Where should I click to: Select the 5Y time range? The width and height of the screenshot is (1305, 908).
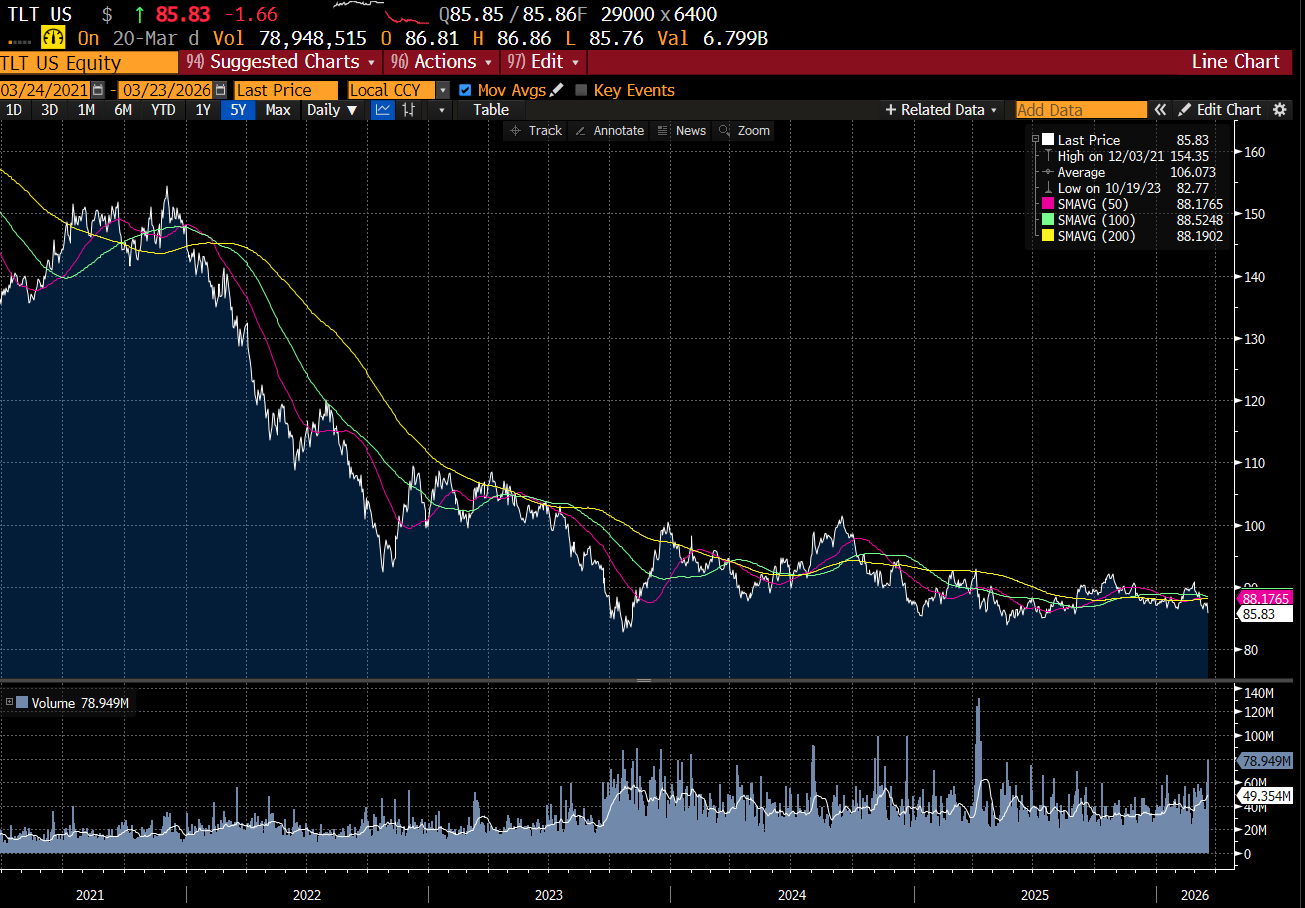[x=238, y=110]
